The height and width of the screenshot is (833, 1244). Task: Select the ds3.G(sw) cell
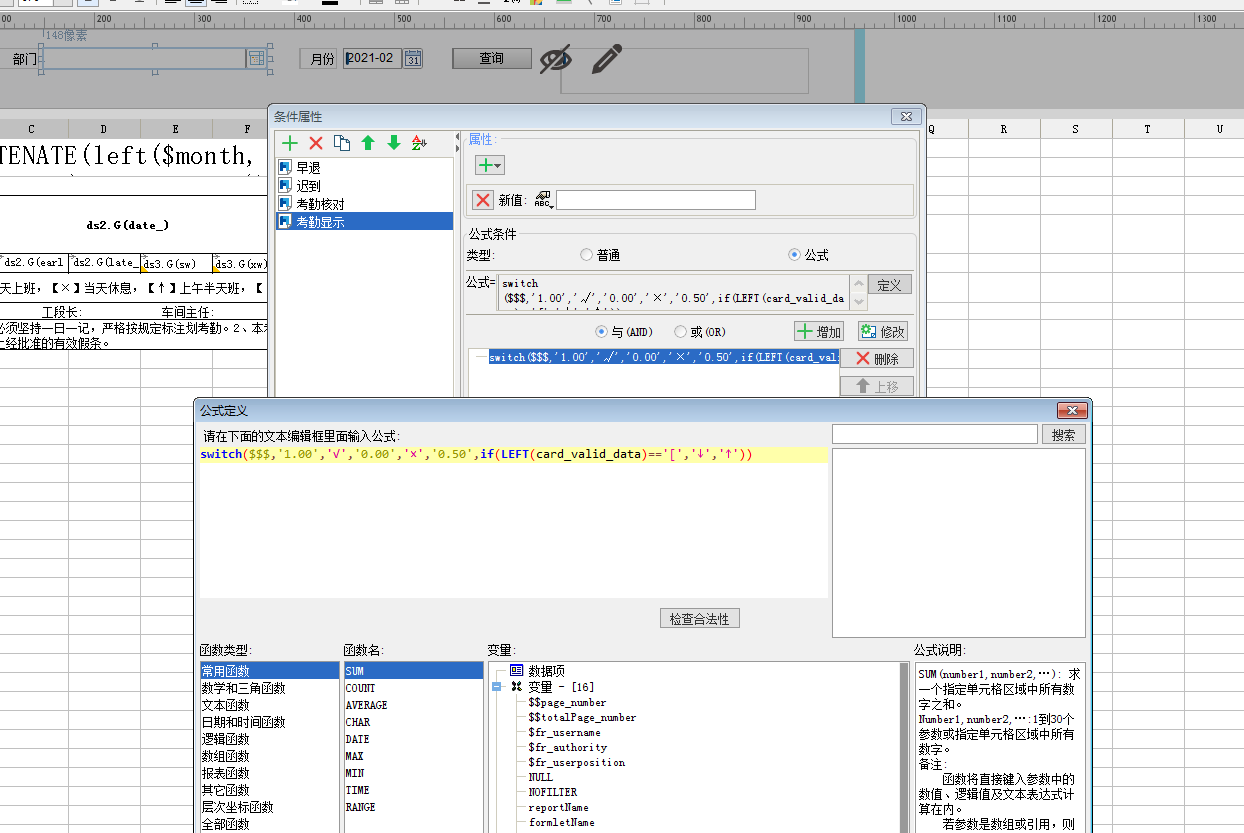(176, 263)
